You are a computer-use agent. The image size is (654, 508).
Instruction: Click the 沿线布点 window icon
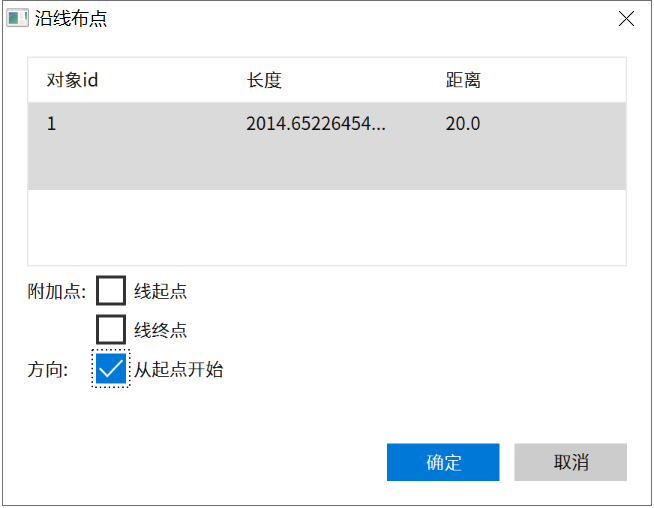coord(18,18)
